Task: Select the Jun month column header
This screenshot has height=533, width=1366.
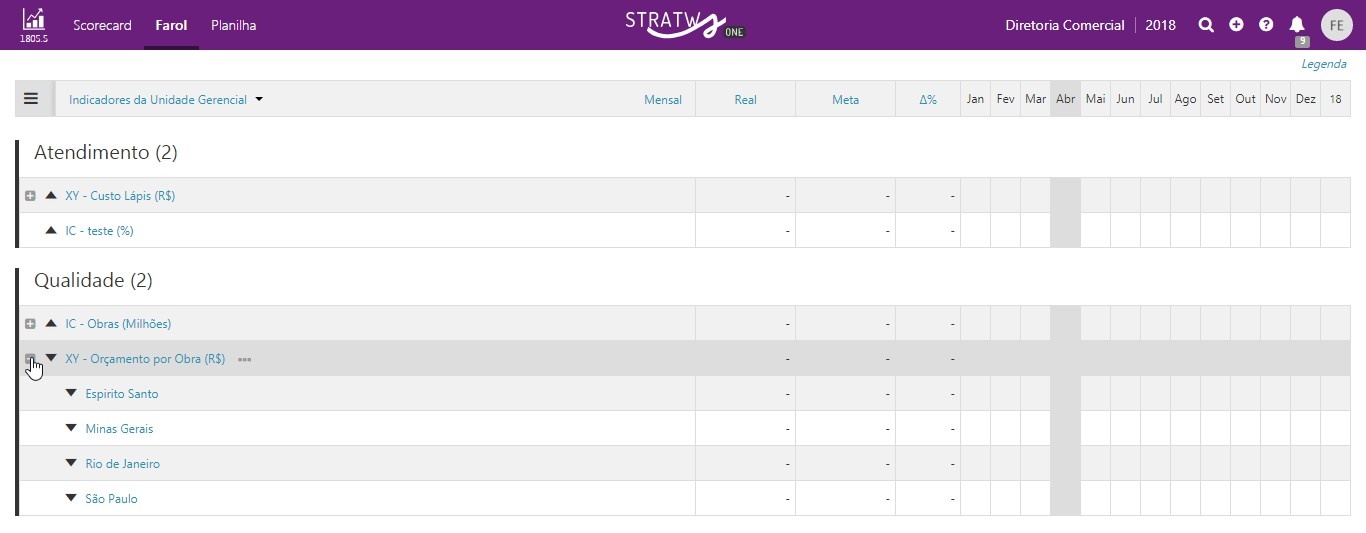Action: coord(1125,99)
